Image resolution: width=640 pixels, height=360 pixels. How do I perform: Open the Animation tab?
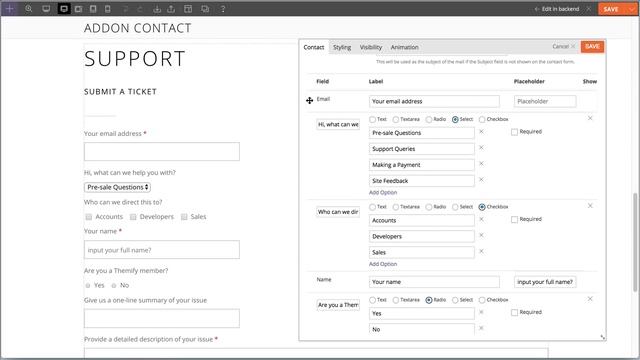(x=404, y=47)
